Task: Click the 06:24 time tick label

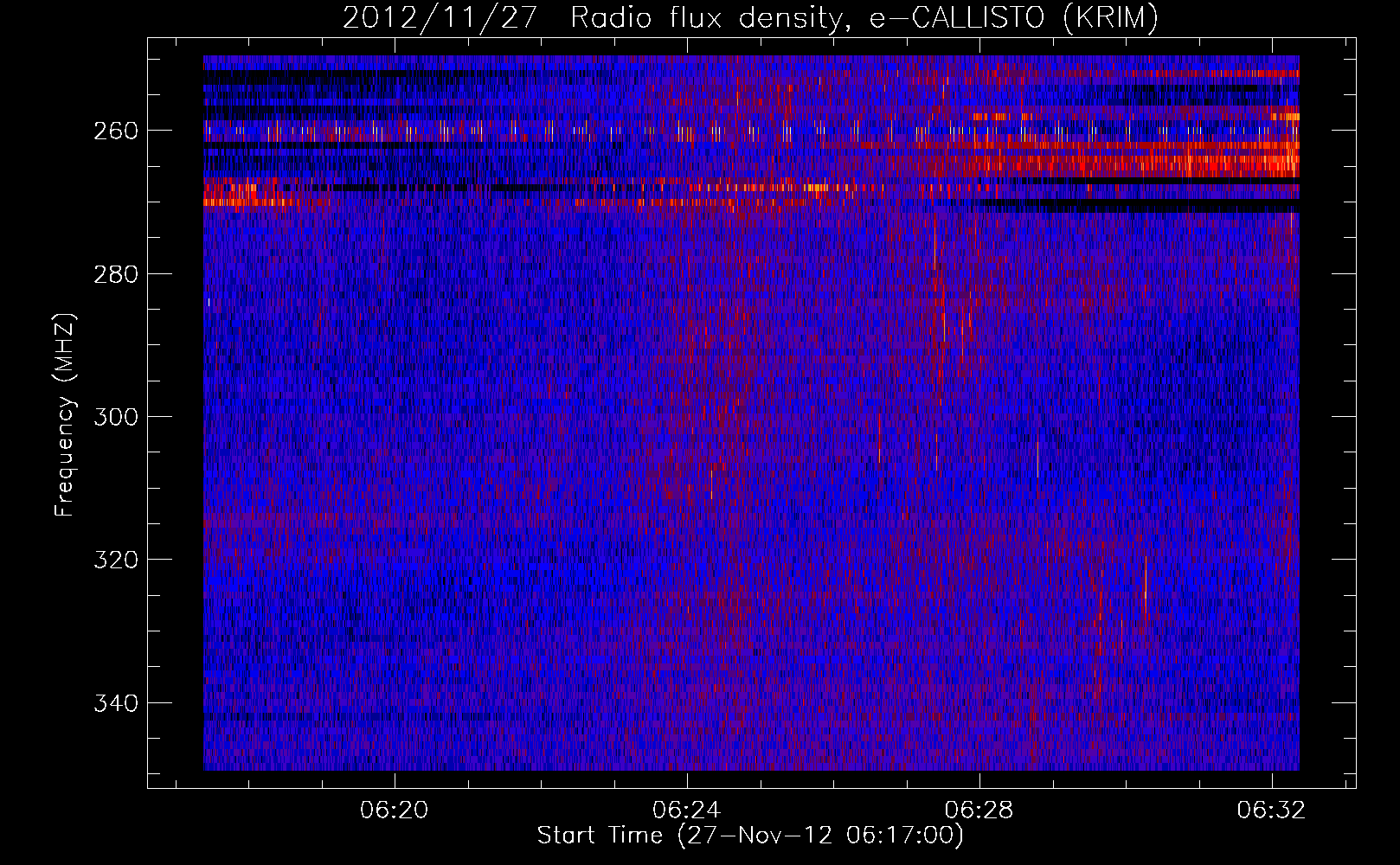Action: [687, 810]
